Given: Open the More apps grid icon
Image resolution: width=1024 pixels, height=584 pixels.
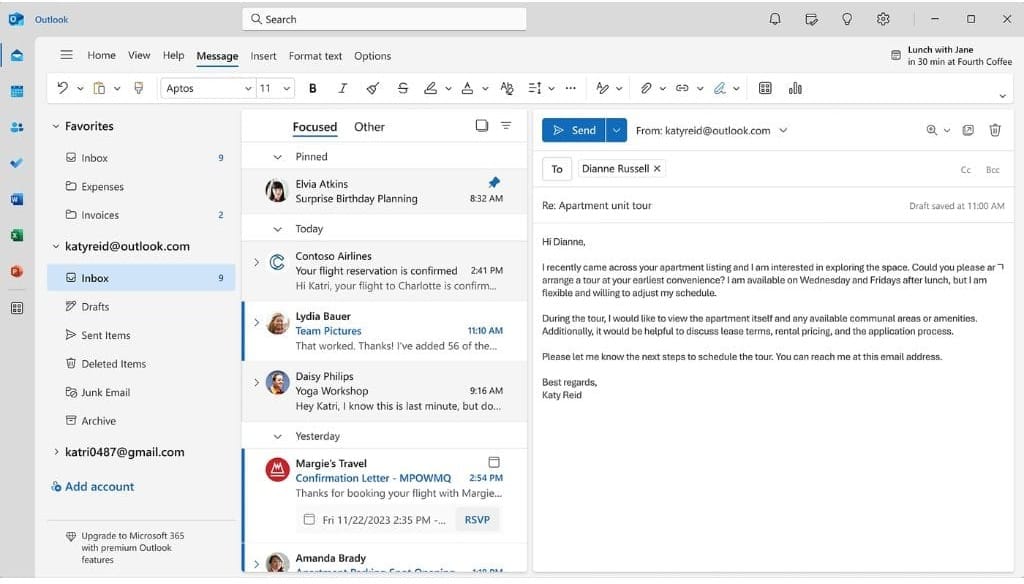Looking at the screenshot, I should (17, 308).
